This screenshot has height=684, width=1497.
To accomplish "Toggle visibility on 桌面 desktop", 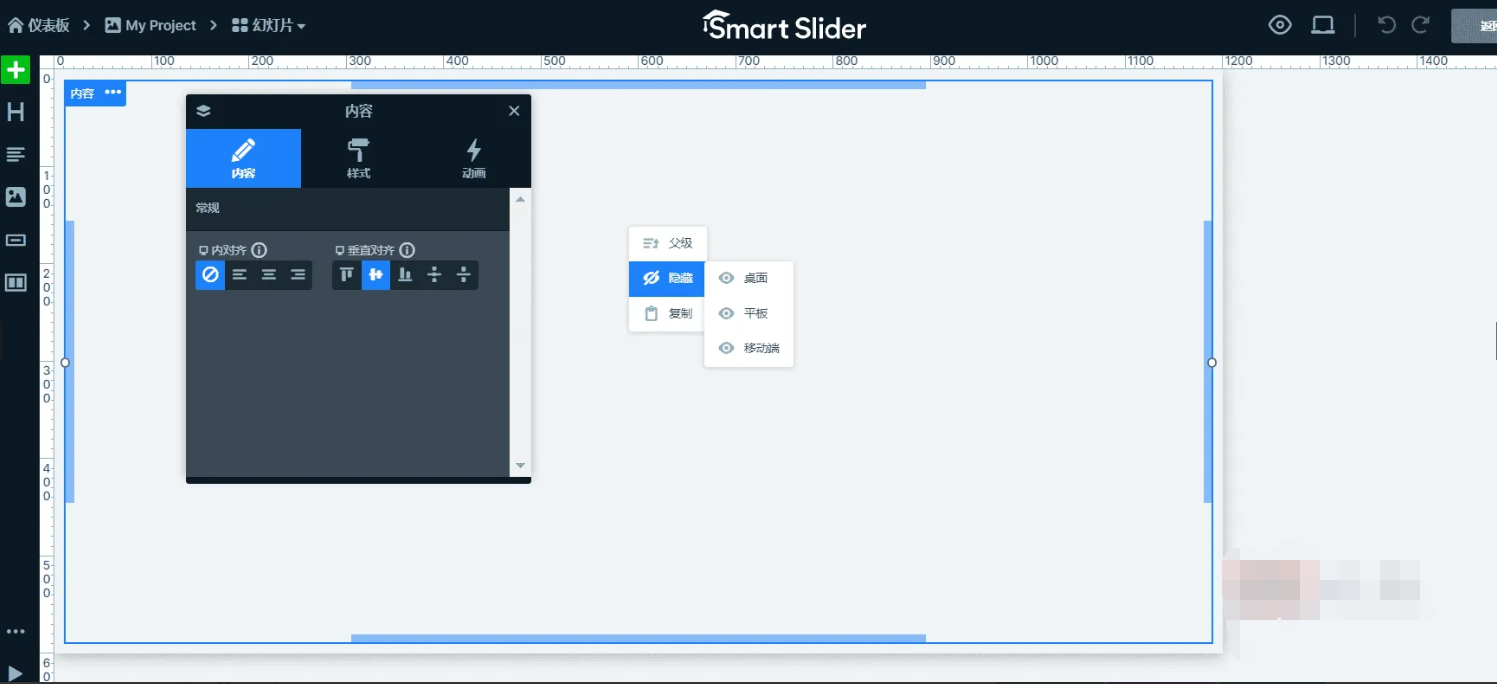I will tap(749, 278).
